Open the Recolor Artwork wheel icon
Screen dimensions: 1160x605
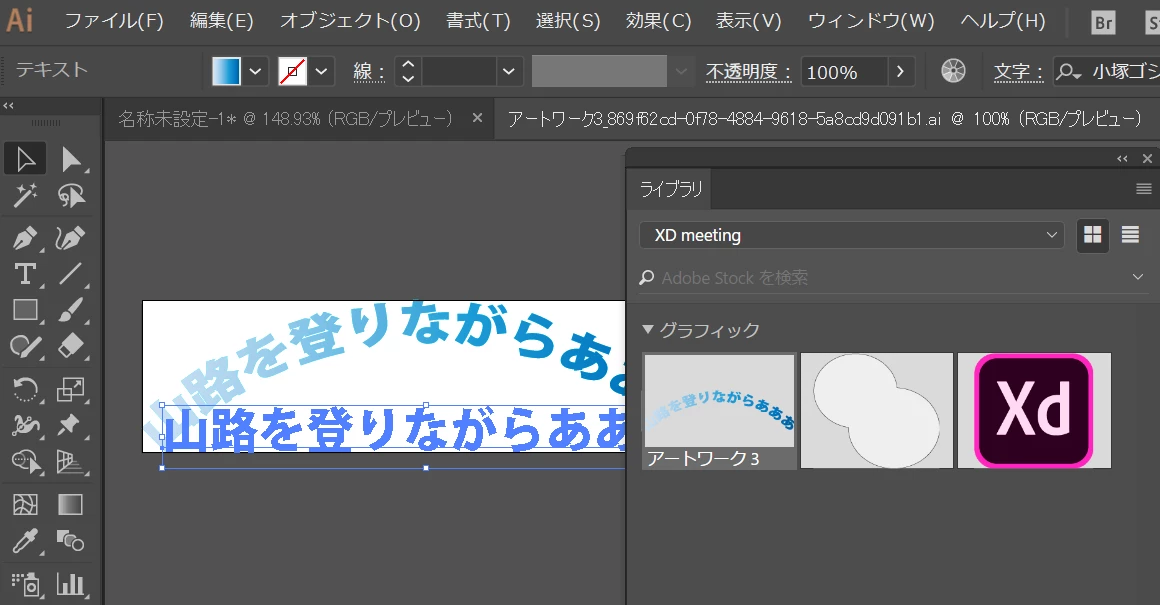[954, 71]
